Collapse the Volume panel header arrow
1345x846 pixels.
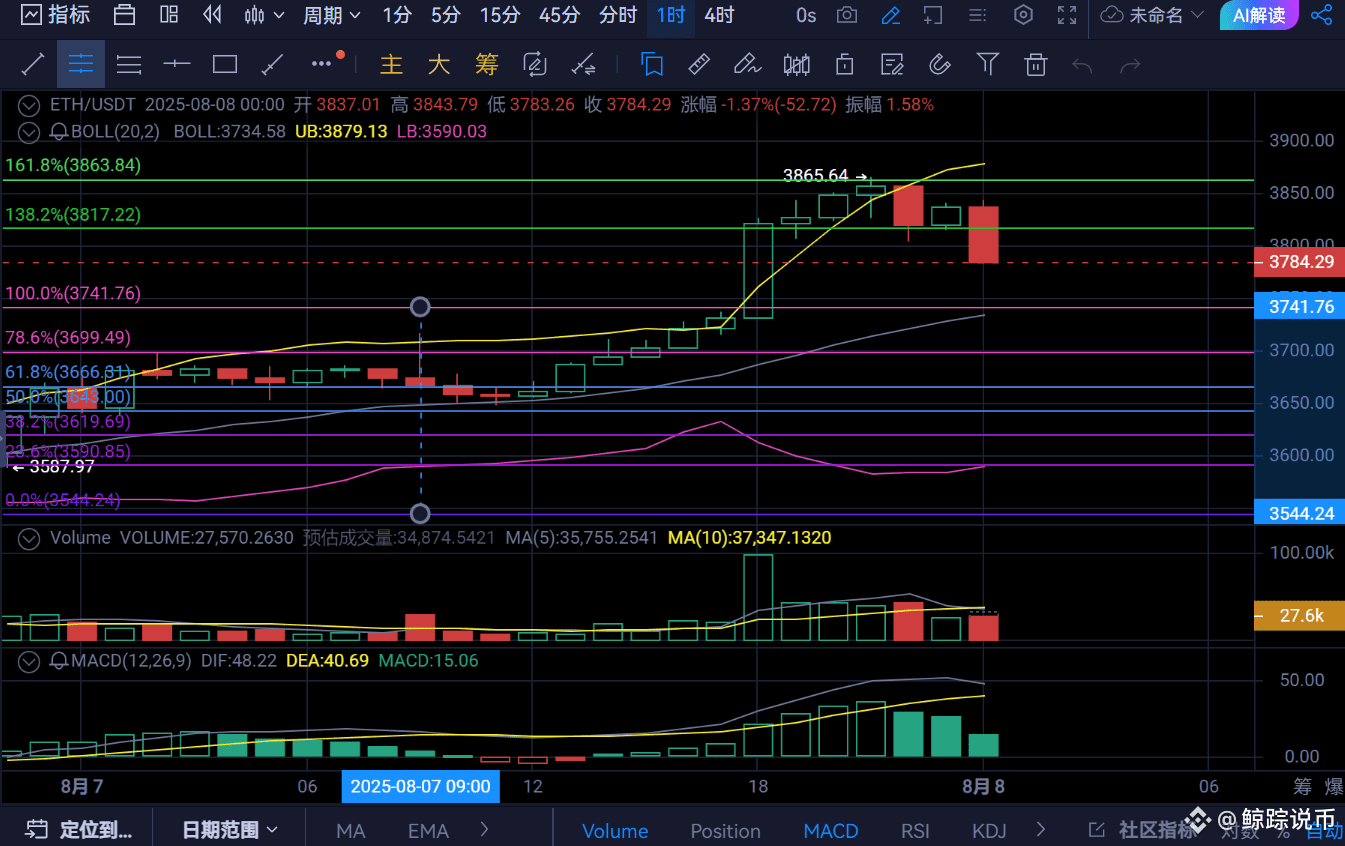point(28,538)
